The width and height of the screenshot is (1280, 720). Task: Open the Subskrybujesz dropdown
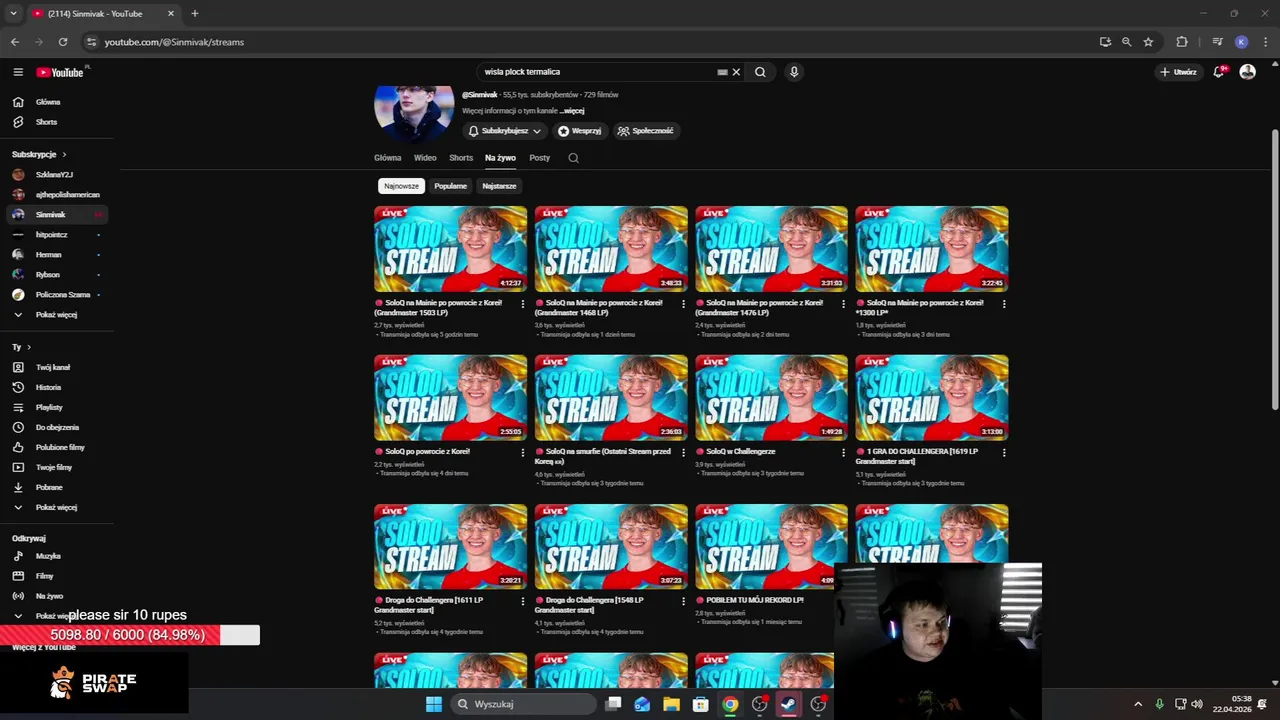(x=505, y=131)
